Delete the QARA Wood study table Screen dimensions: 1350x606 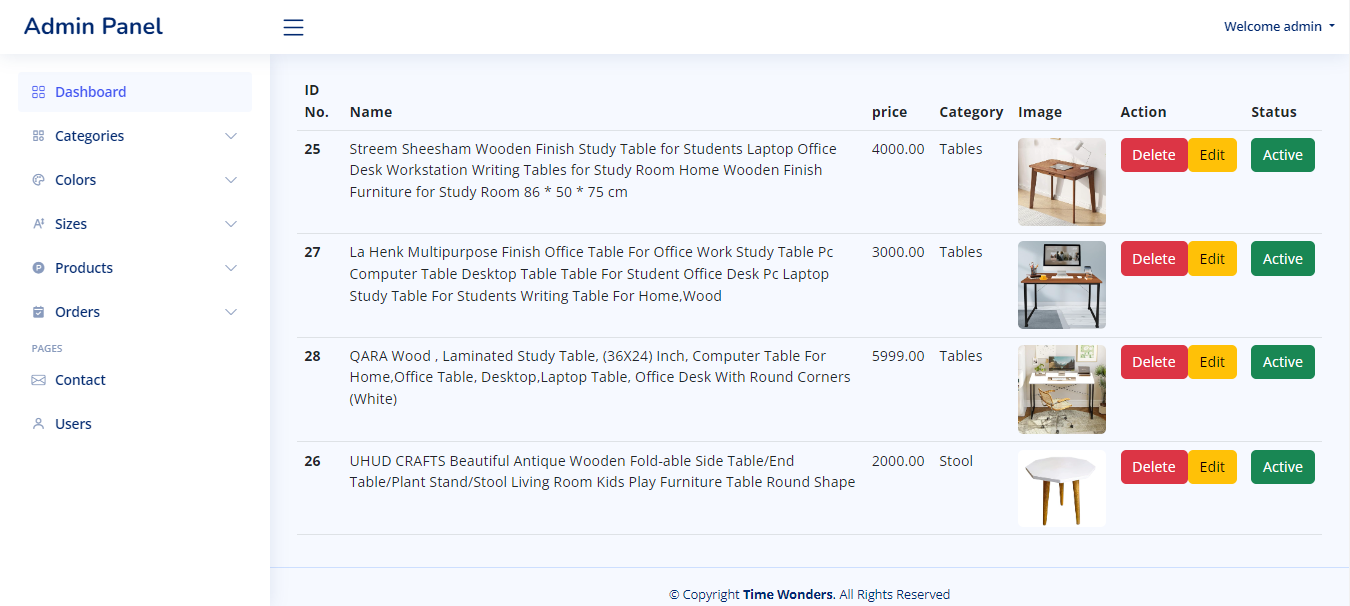(x=1154, y=362)
